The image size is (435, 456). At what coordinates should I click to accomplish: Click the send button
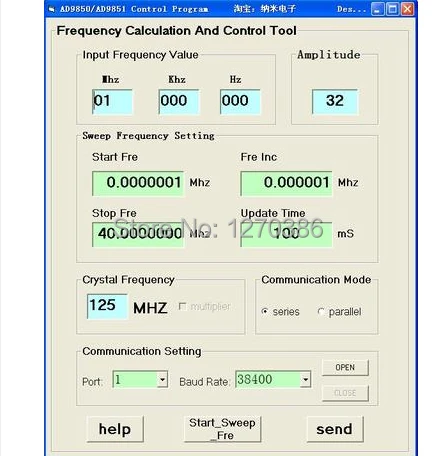coord(335,429)
